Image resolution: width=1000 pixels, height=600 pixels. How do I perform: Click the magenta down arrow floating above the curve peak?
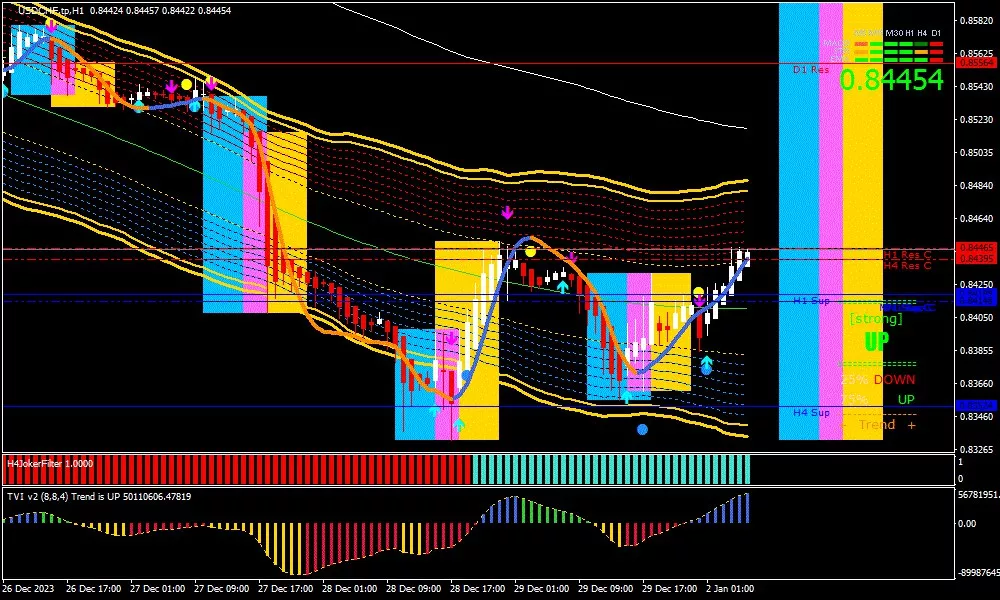tap(507, 212)
